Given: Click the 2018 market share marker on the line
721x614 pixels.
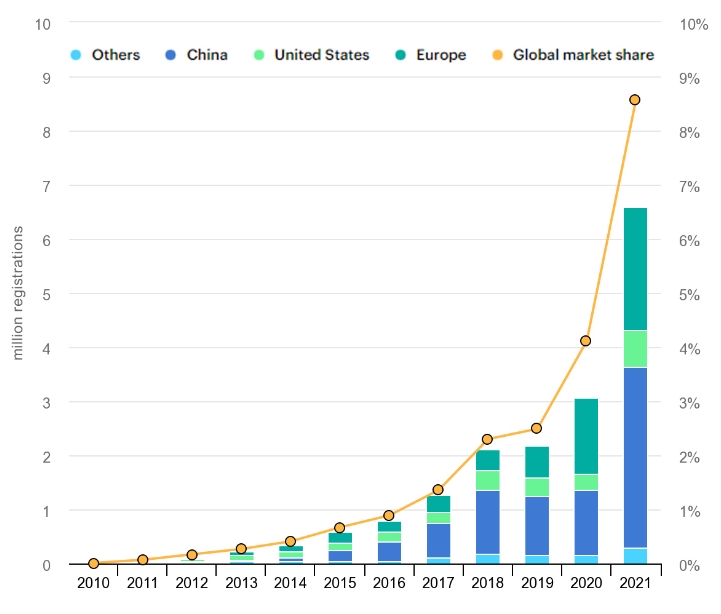Looking at the screenshot, I should (x=487, y=439).
